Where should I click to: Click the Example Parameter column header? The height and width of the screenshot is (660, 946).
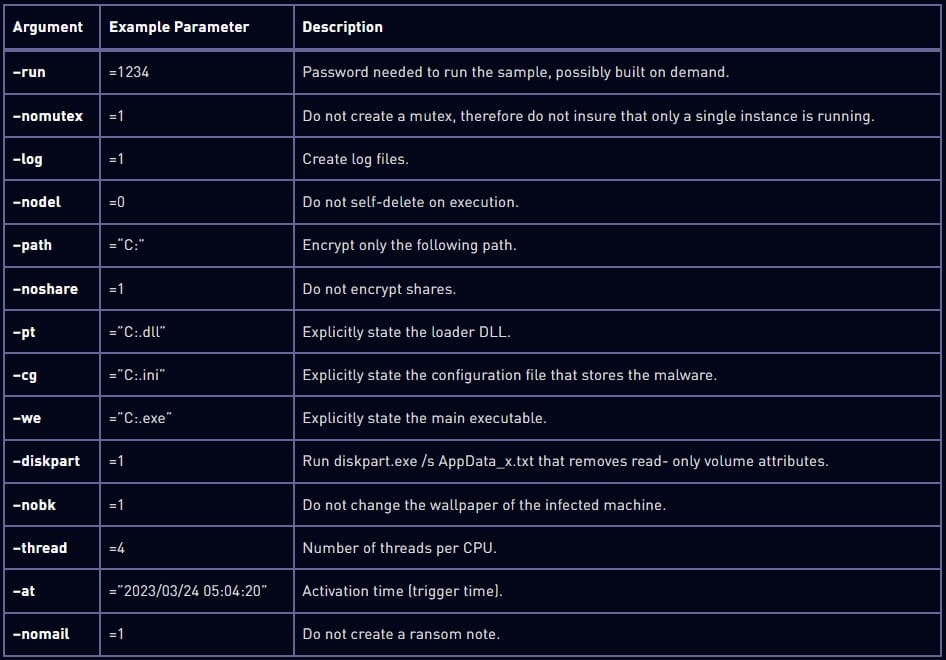point(179,27)
